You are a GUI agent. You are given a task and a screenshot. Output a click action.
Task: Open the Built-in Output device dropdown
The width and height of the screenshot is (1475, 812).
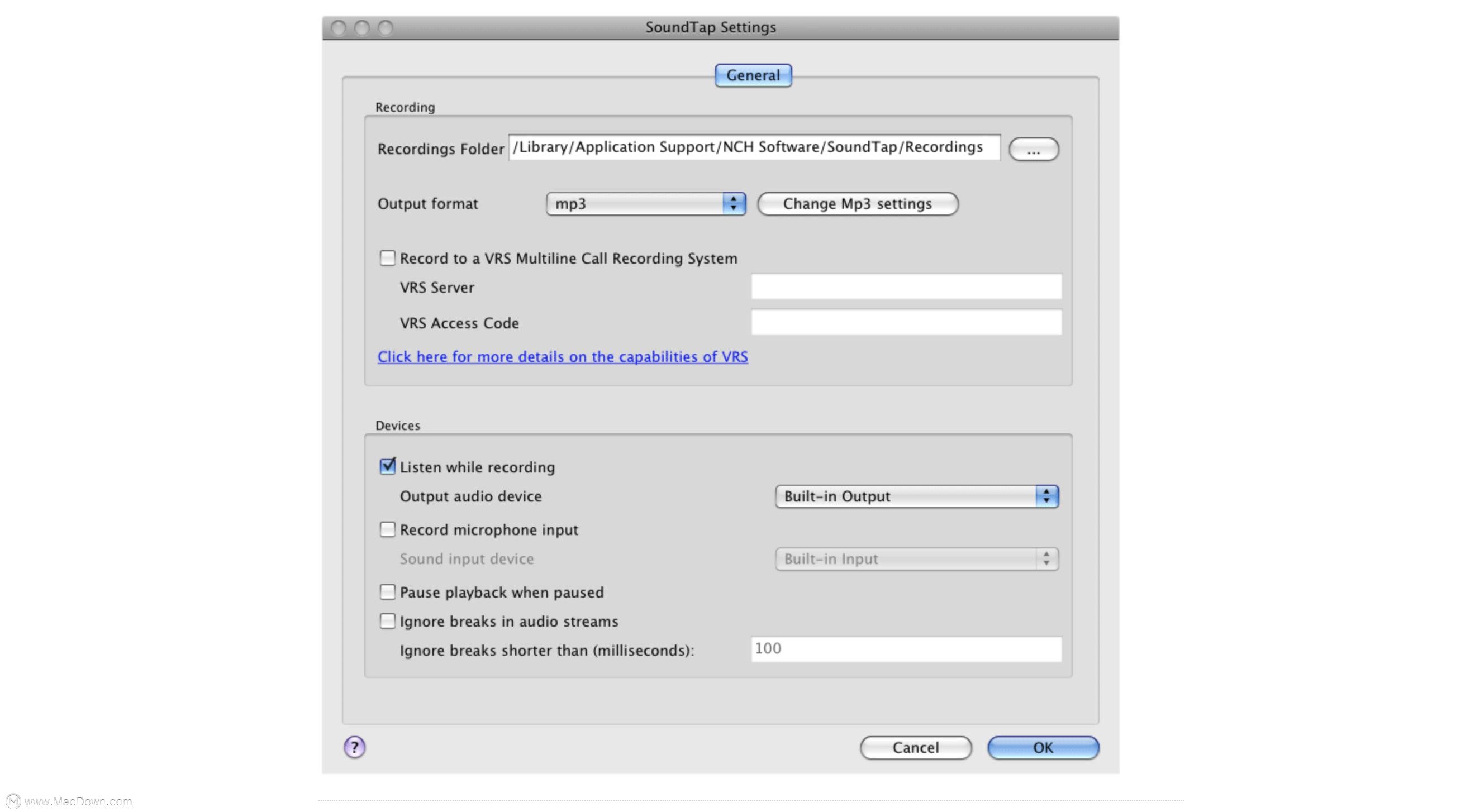coord(916,496)
